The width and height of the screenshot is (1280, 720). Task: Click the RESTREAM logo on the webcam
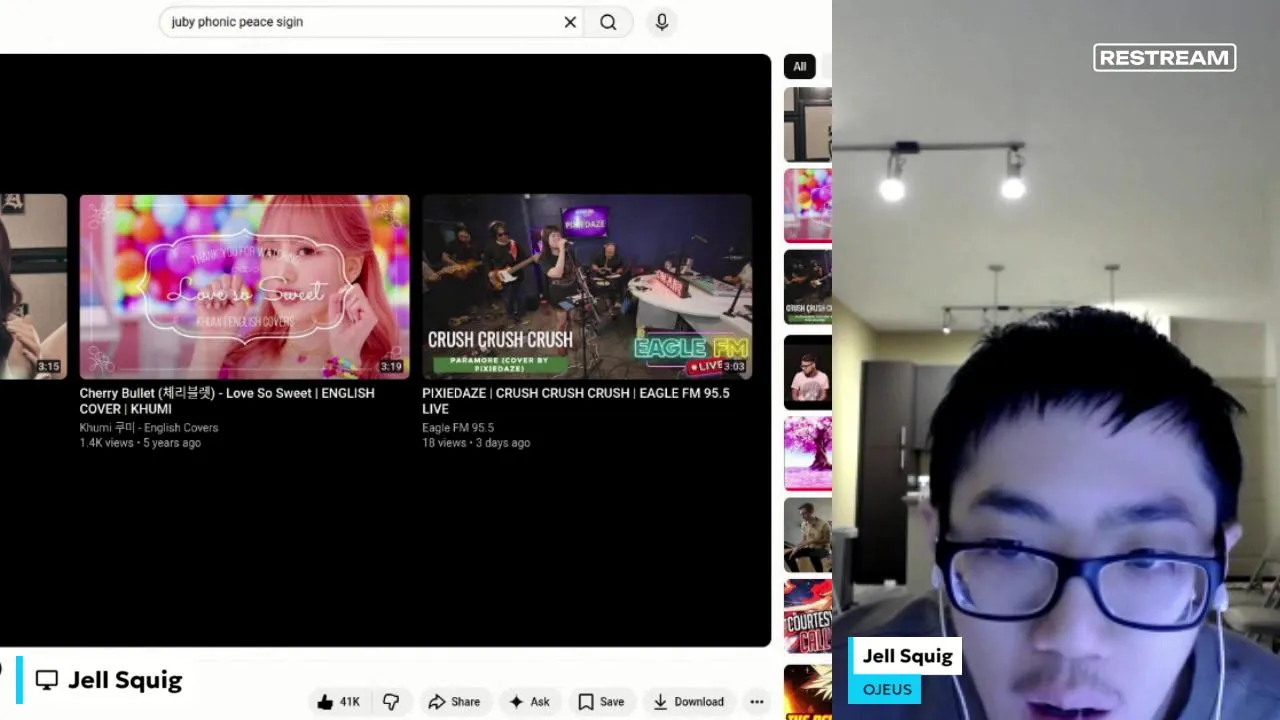click(x=1165, y=58)
